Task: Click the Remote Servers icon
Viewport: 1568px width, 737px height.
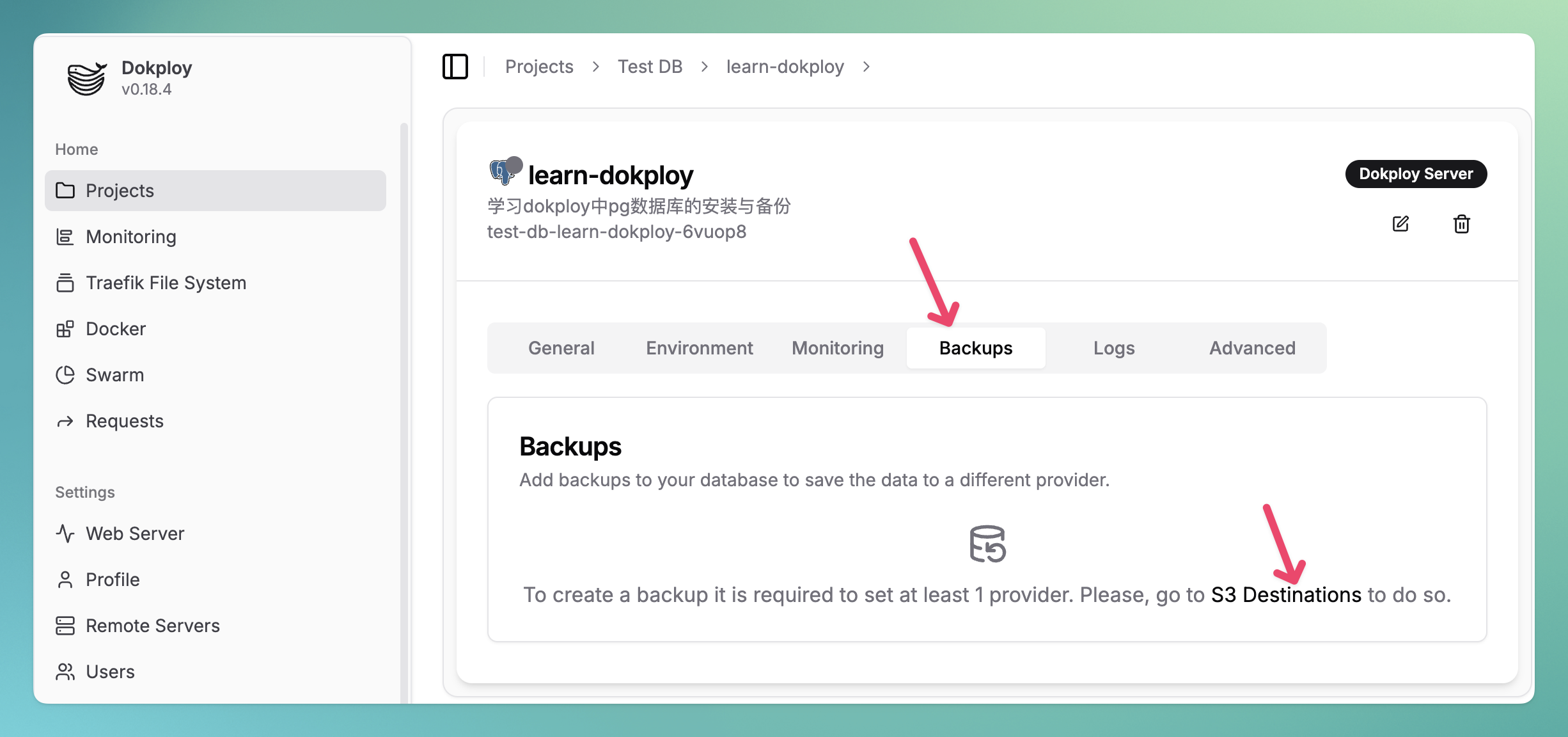Action: coord(65,626)
